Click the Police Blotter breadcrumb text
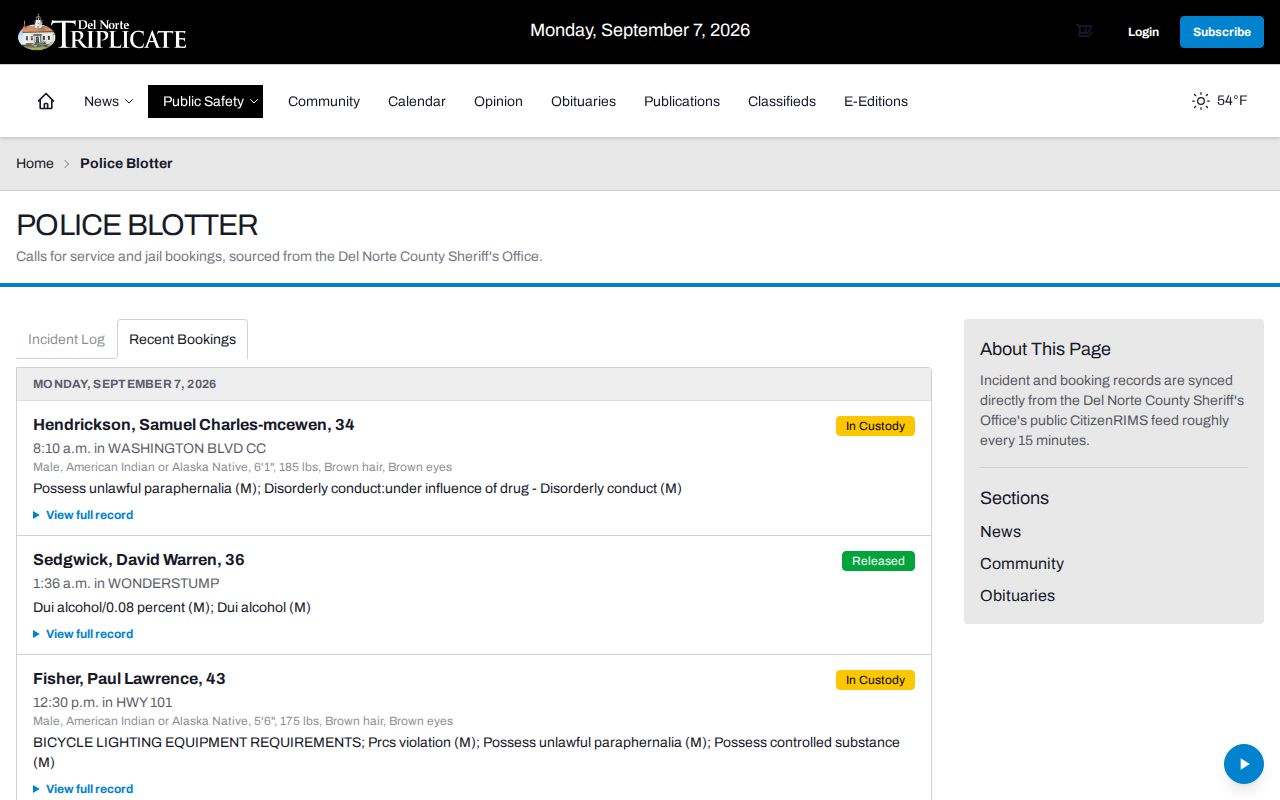Screen dimensions: 1280x800 pyautogui.click(x=126, y=163)
